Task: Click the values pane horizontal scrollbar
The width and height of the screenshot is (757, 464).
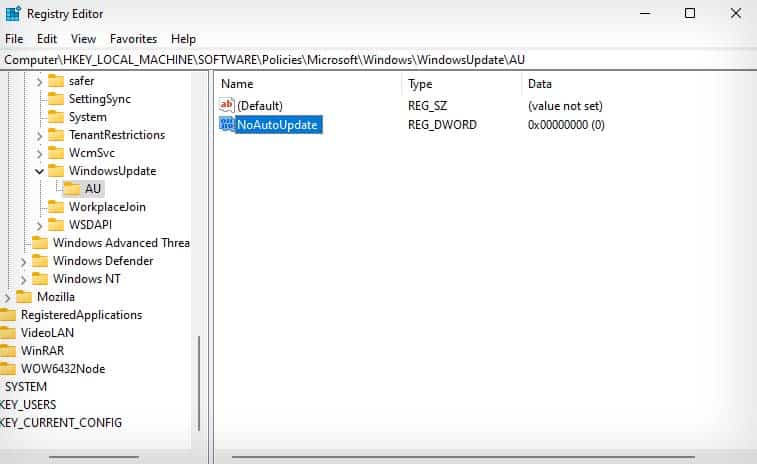Action: point(463,457)
